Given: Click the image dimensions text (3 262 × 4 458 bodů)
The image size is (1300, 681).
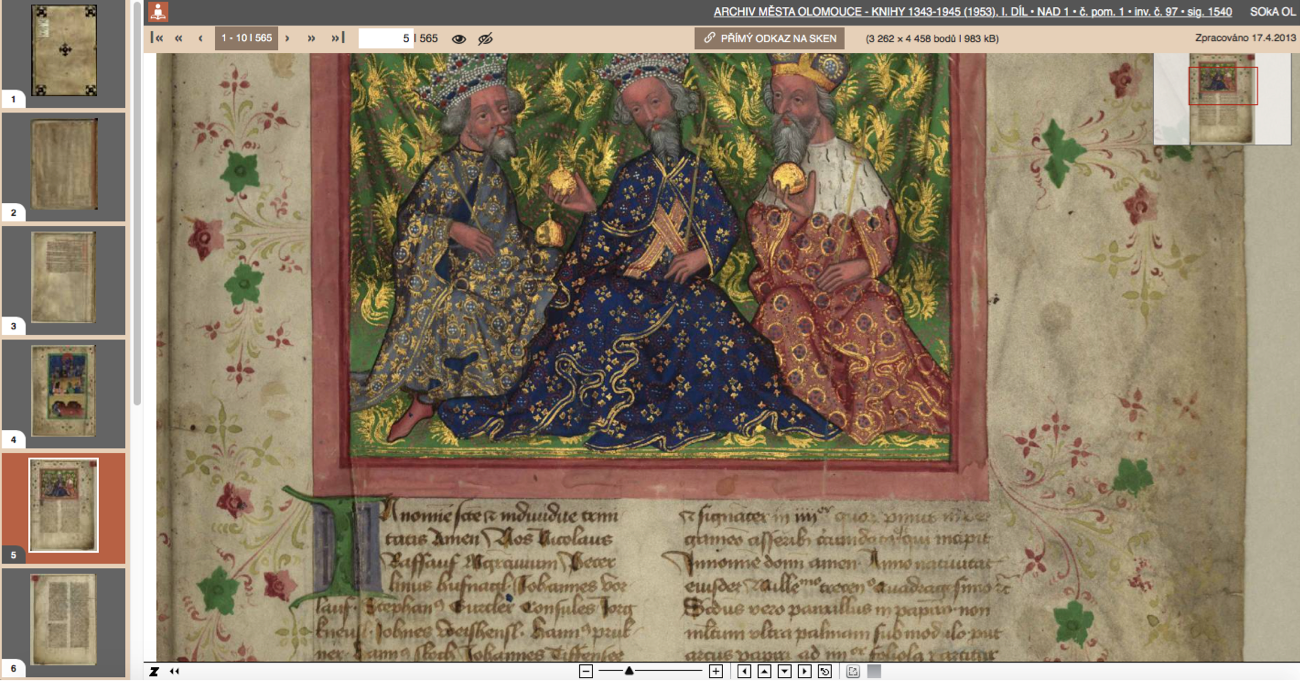Looking at the screenshot, I should point(932,39).
